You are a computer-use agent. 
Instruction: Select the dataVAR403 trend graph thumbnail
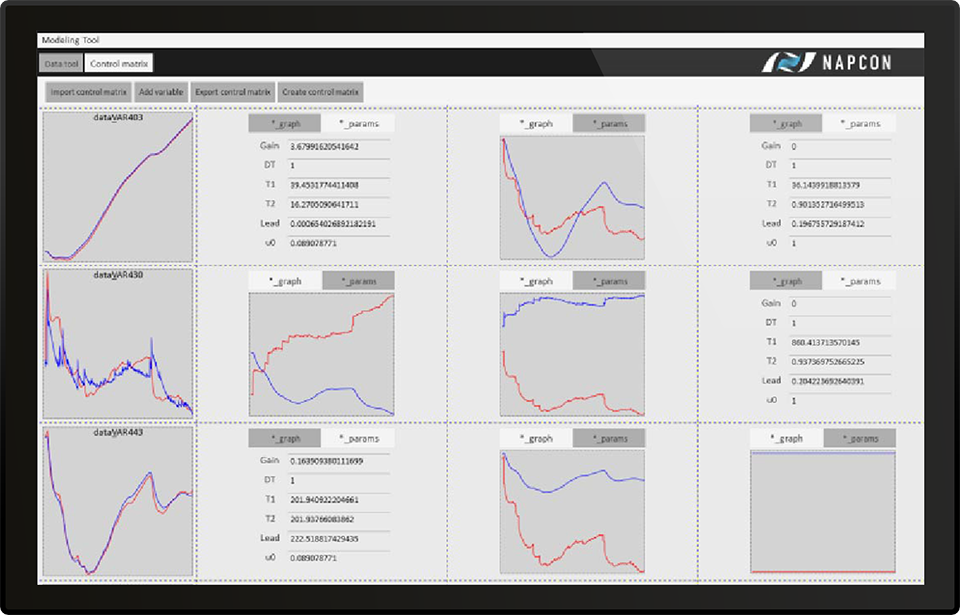point(118,187)
